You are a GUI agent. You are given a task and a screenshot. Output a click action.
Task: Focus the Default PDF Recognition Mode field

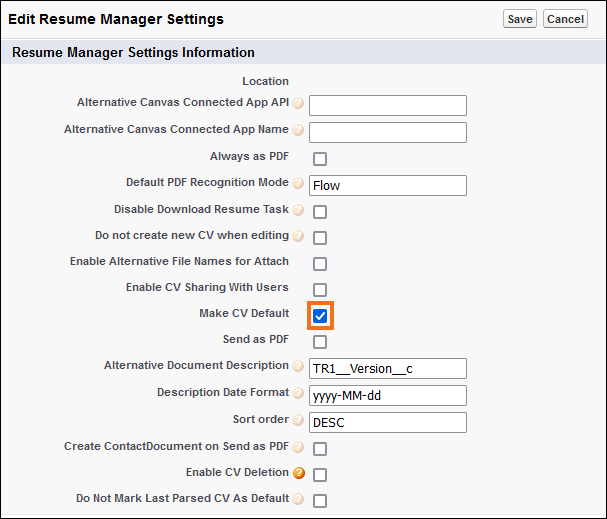tap(388, 185)
